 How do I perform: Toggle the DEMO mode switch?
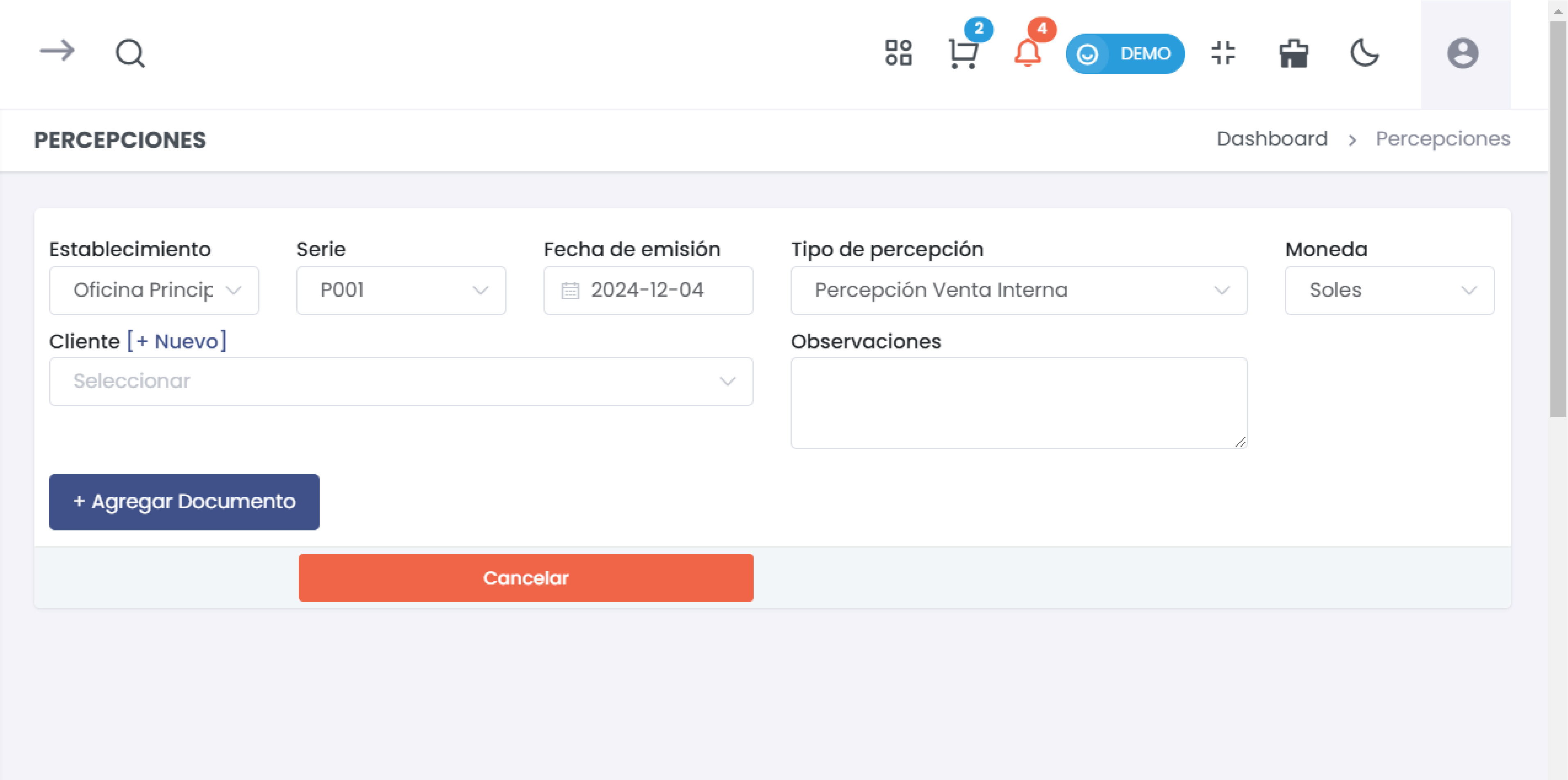tap(1125, 54)
